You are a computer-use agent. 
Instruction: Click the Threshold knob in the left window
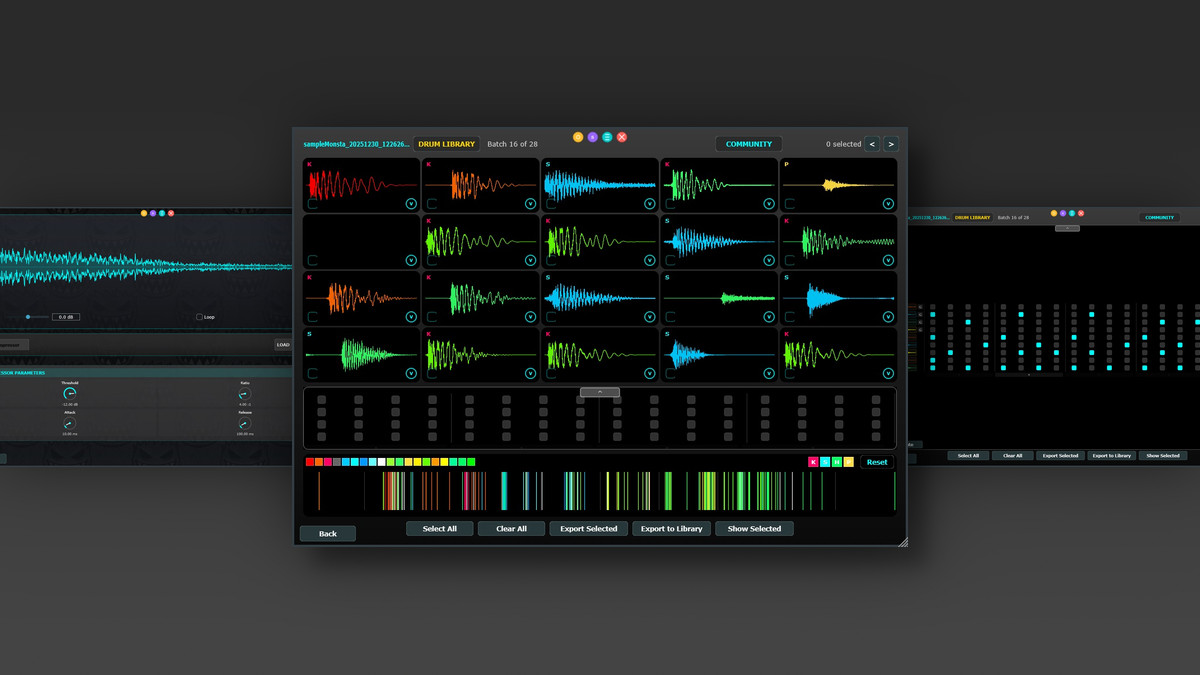70,394
